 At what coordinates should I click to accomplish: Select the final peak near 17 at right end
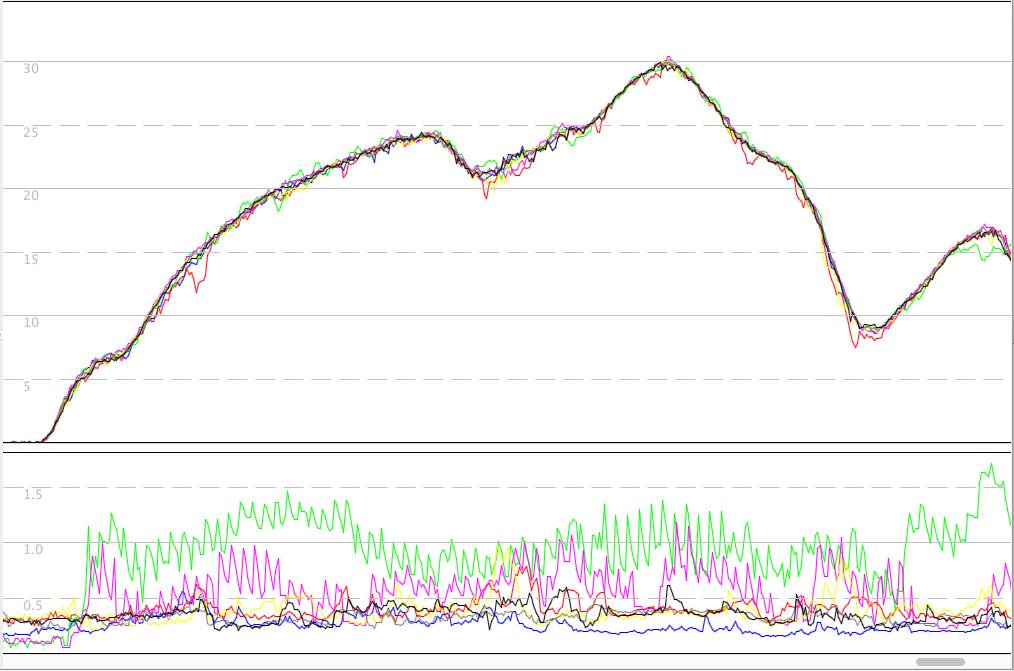click(986, 229)
